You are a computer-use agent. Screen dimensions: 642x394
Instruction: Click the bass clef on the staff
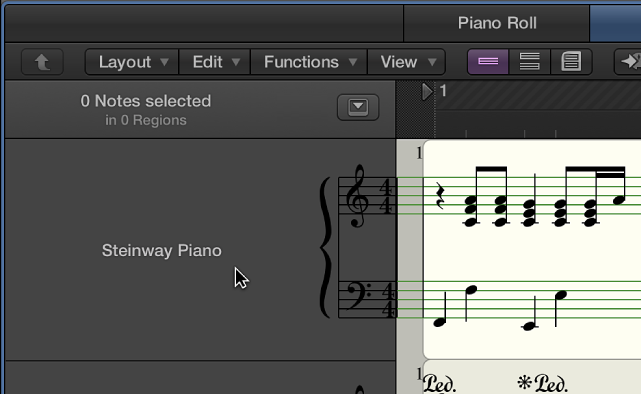tap(358, 297)
